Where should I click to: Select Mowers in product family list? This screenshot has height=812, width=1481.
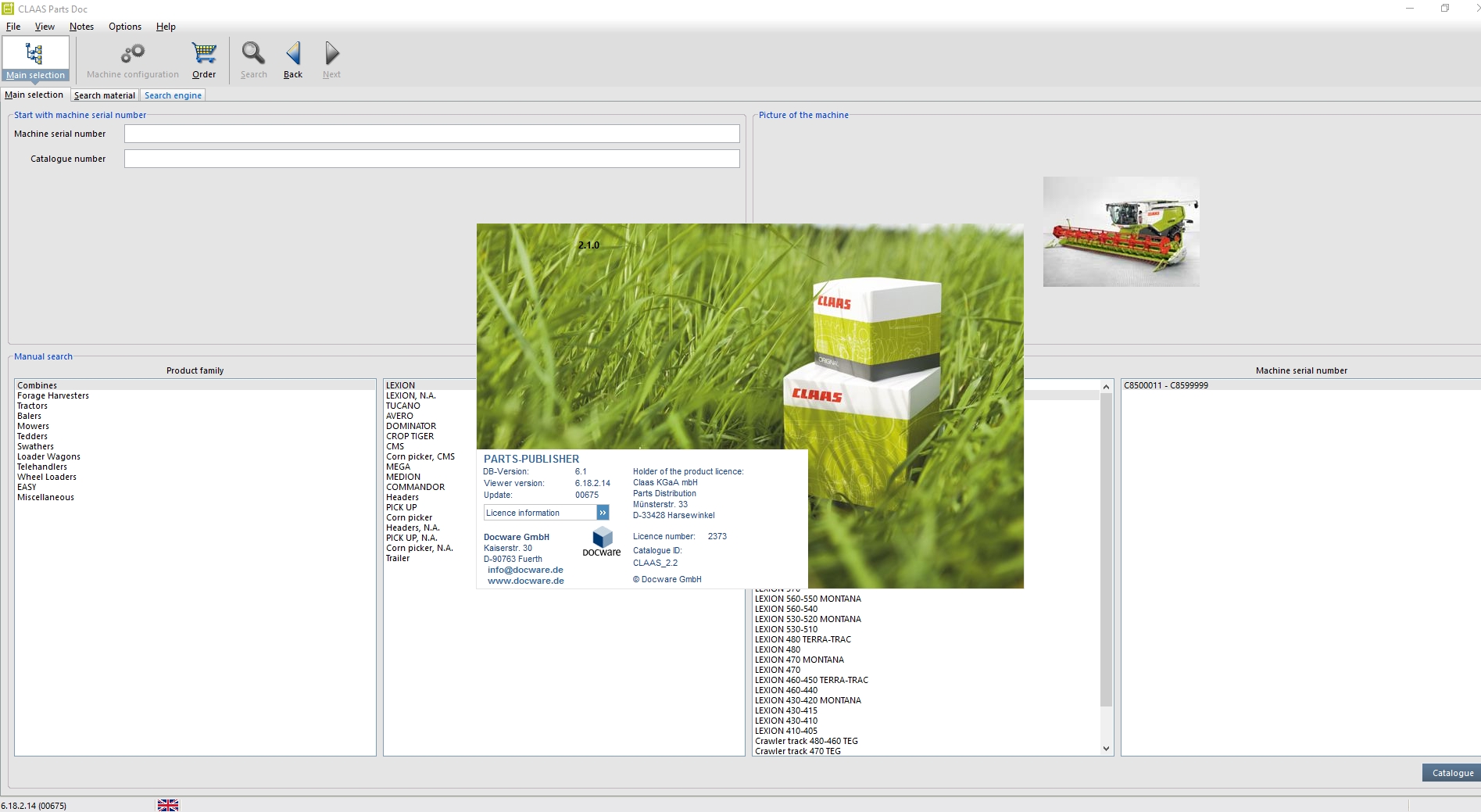(195, 426)
